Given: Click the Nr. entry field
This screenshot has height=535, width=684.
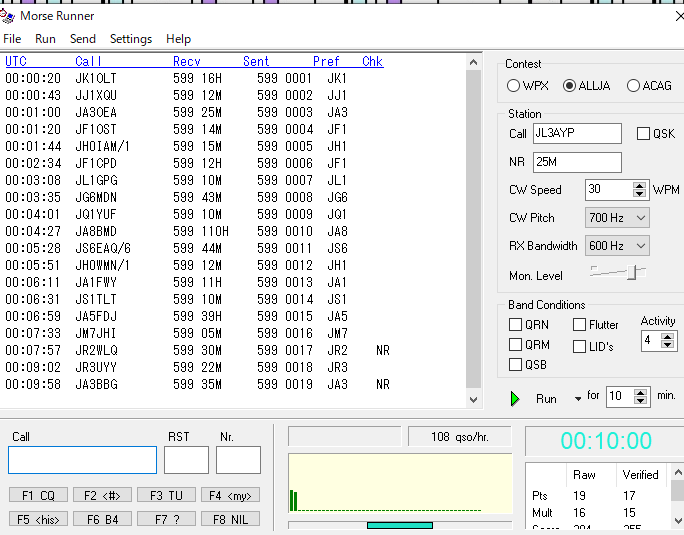Looking at the screenshot, I should [238, 460].
